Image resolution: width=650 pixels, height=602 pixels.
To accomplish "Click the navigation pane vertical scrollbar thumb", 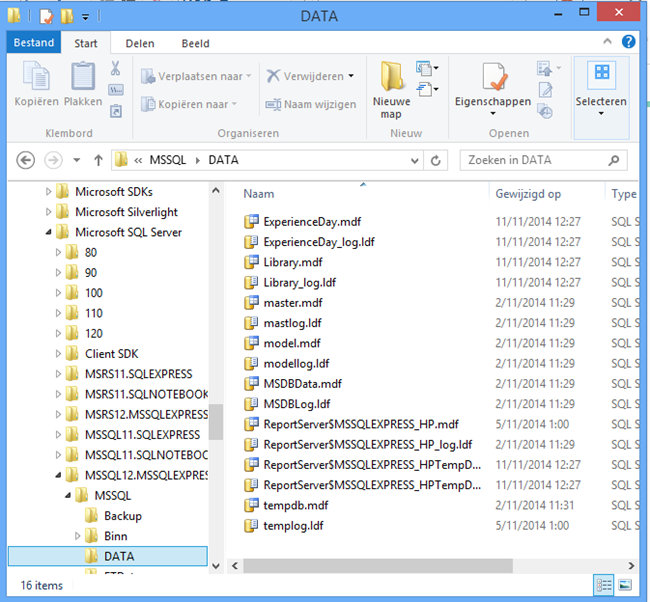I will tap(216, 422).
